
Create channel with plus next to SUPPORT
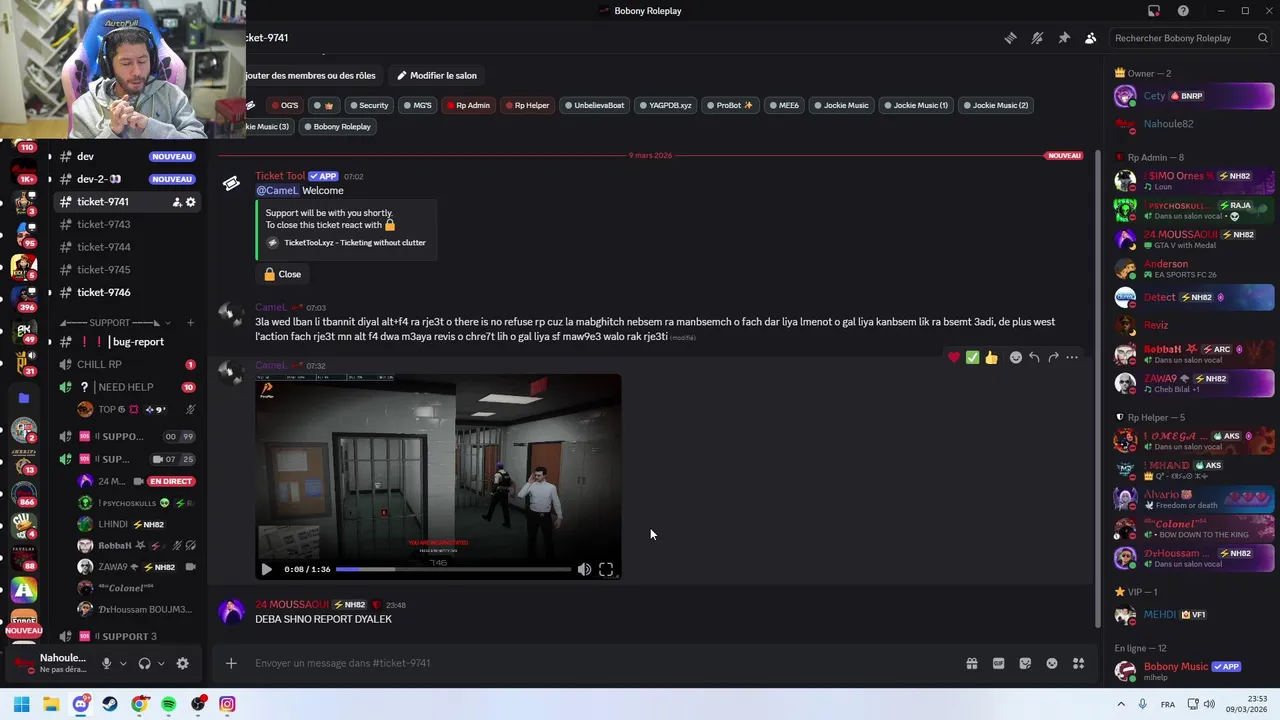[x=190, y=323]
